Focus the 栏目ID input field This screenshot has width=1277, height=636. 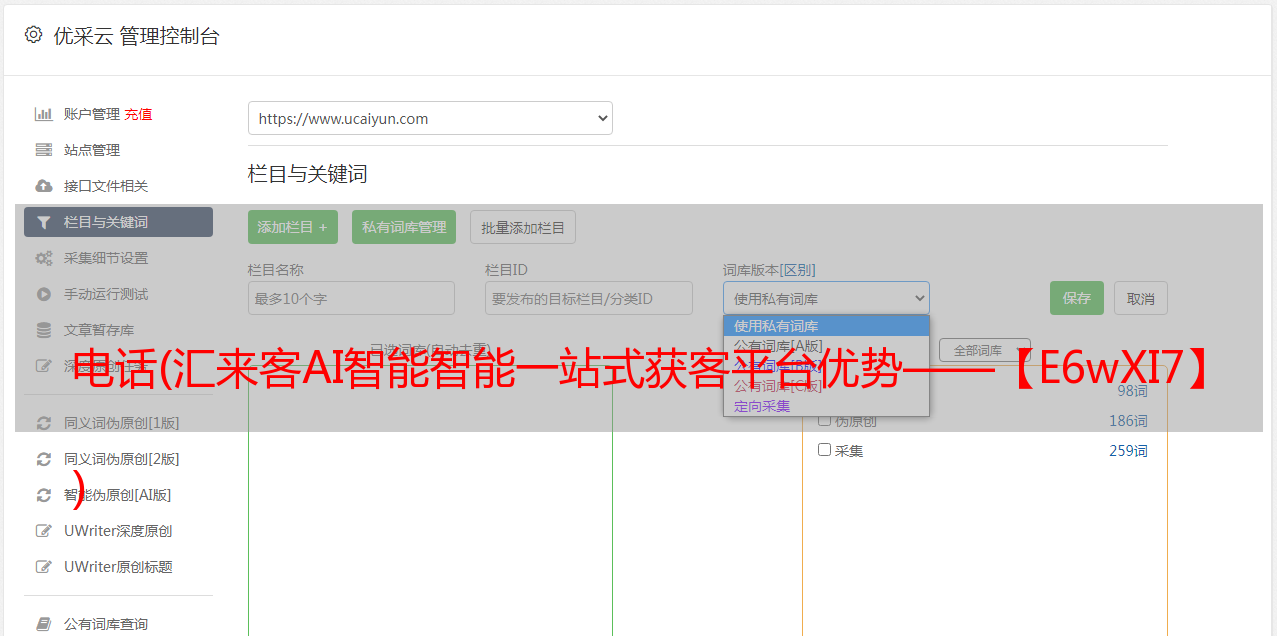coord(589,298)
